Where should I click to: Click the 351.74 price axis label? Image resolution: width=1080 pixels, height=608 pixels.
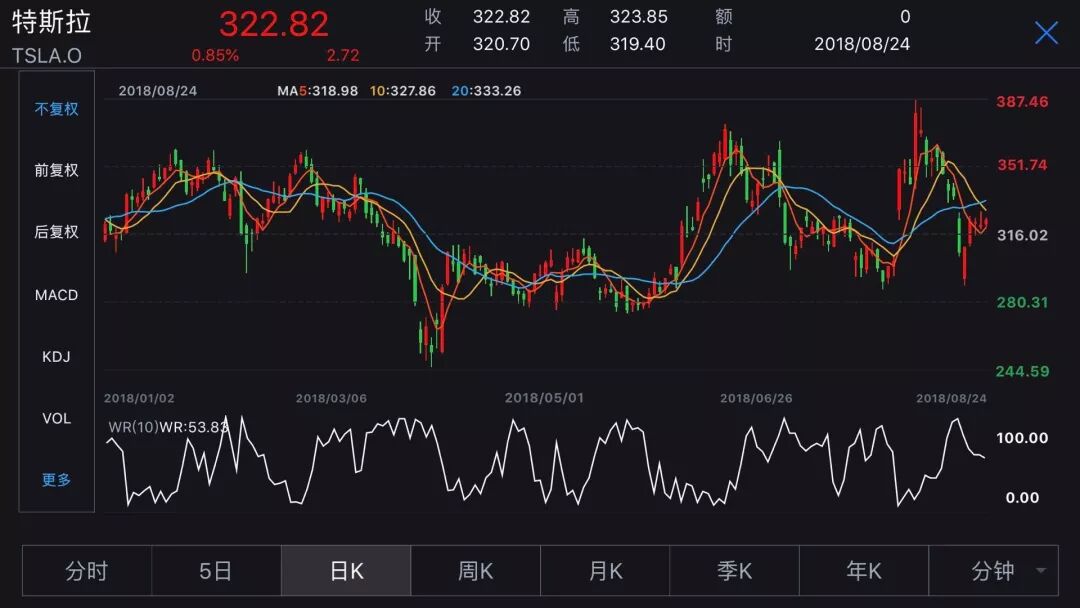pos(1022,165)
